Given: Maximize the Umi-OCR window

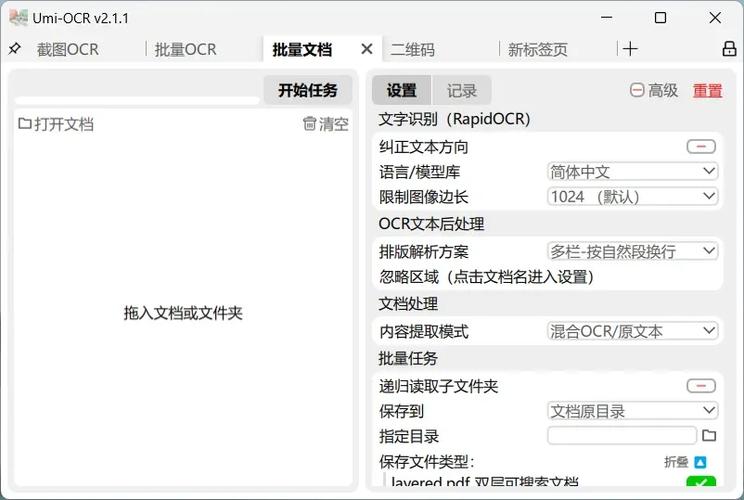Looking at the screenshot, I should coord(660,18).
